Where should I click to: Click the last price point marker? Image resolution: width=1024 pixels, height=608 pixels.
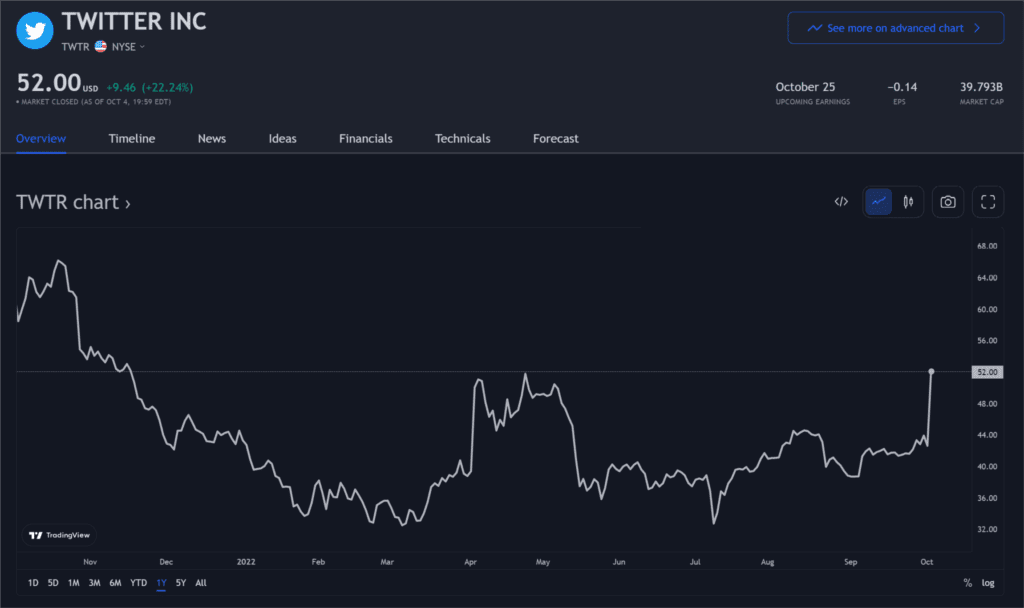click(x=931, y=371)
